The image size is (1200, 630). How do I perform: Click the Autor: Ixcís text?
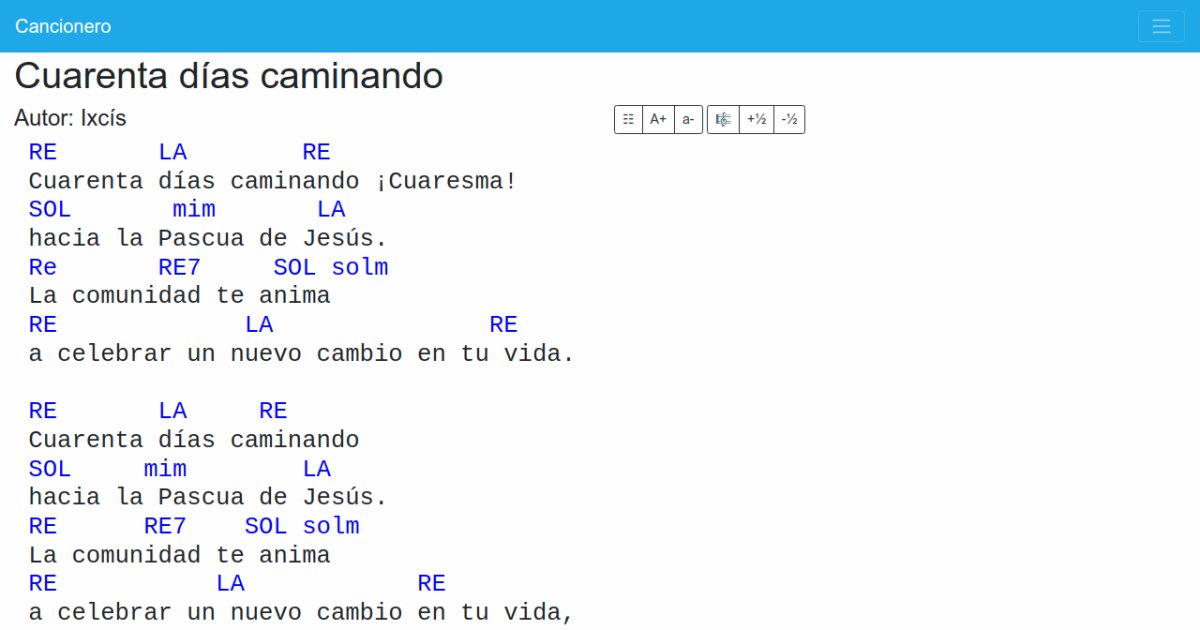[70, 118]
